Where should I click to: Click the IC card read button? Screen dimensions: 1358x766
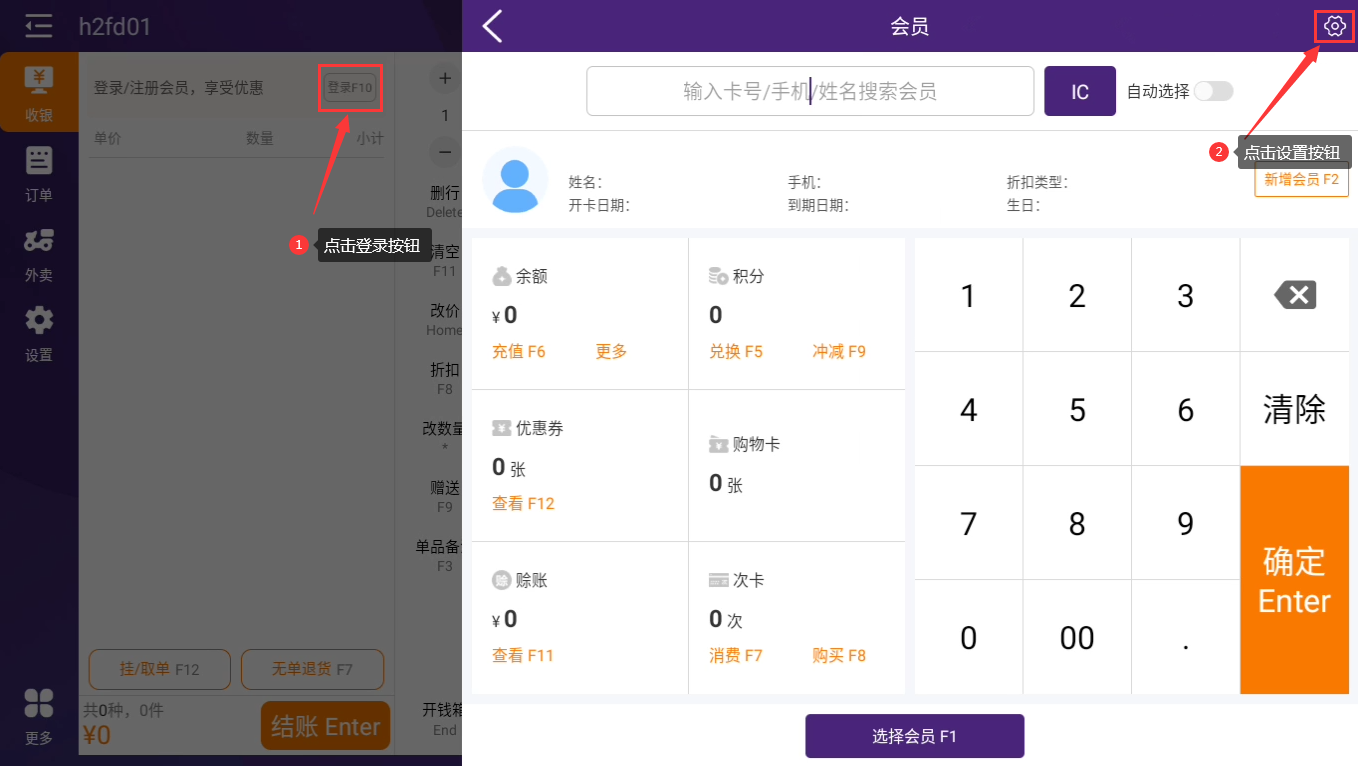click(x=1080, y=91)
